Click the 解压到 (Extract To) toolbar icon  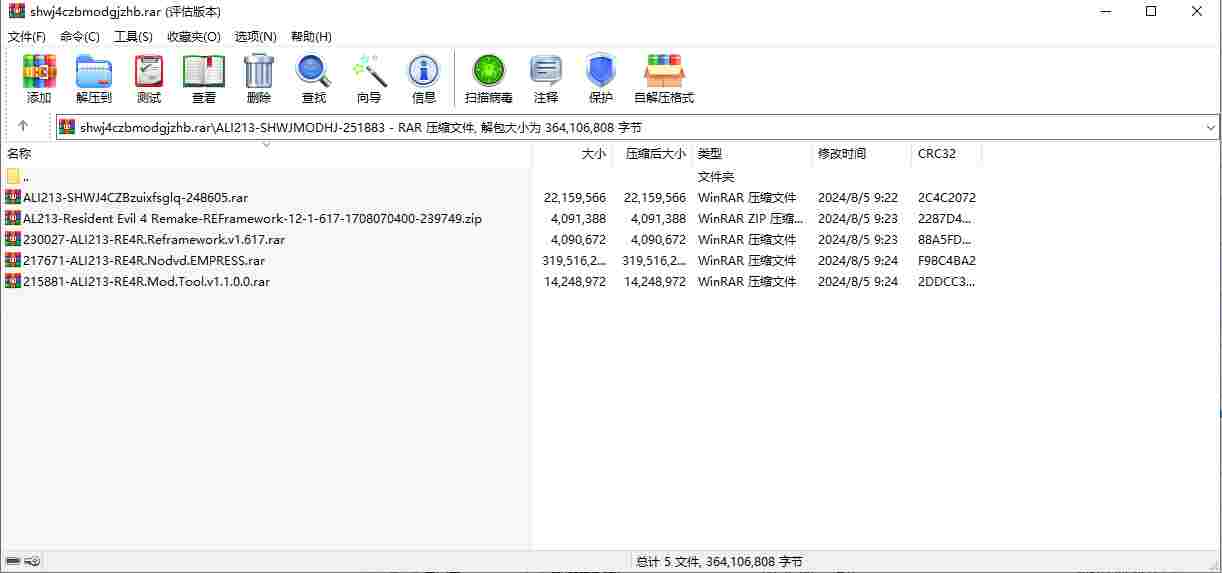tap(94, 71)
